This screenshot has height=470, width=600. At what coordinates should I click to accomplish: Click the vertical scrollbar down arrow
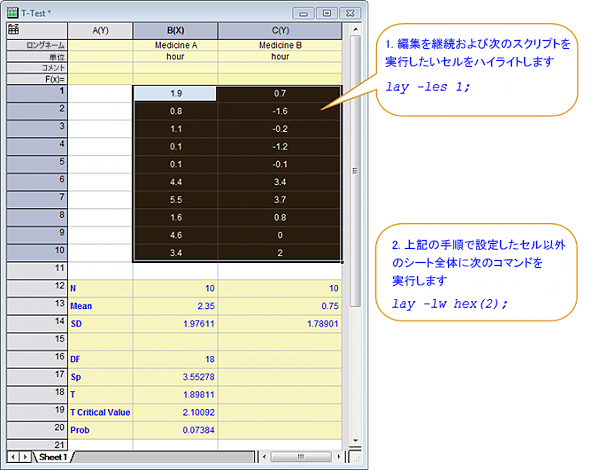(x=355, y=441)
